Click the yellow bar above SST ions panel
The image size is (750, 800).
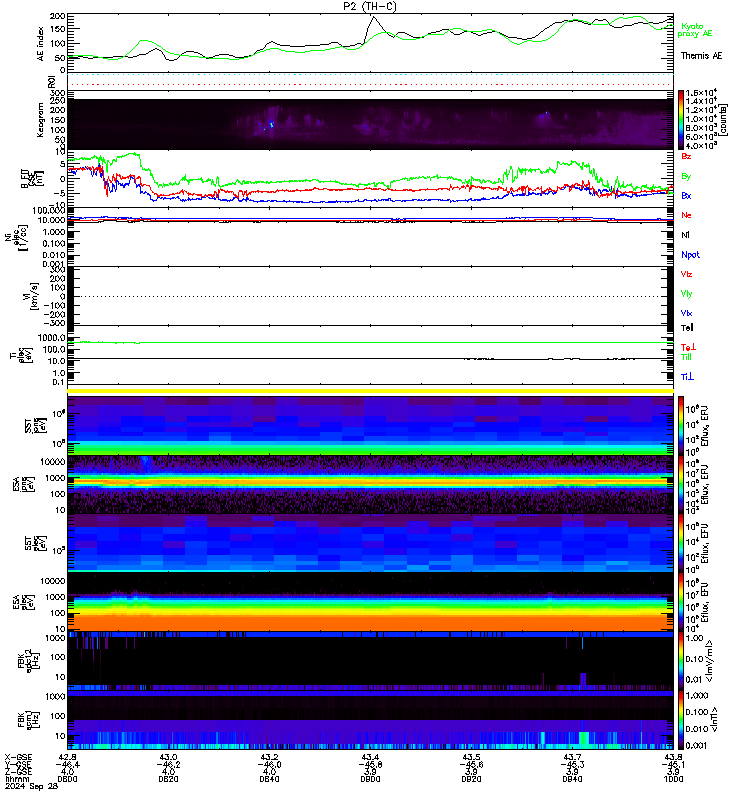370,391
